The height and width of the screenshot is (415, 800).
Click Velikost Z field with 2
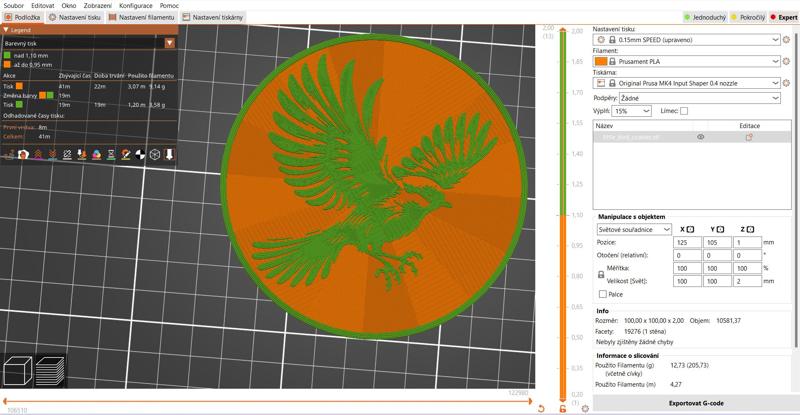pyautogui.click(x=747, y=281)
